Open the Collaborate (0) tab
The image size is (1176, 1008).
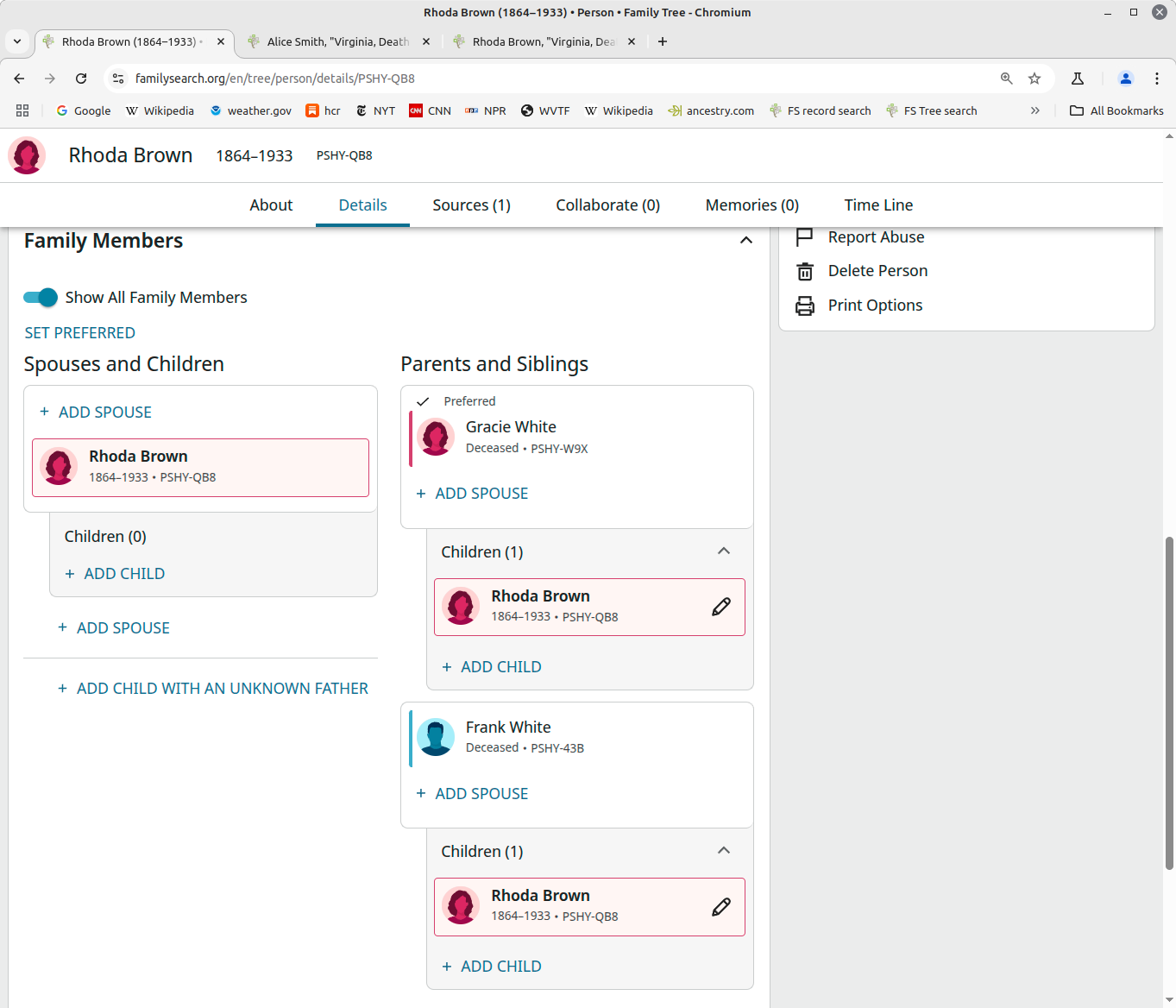coord(607,205)
